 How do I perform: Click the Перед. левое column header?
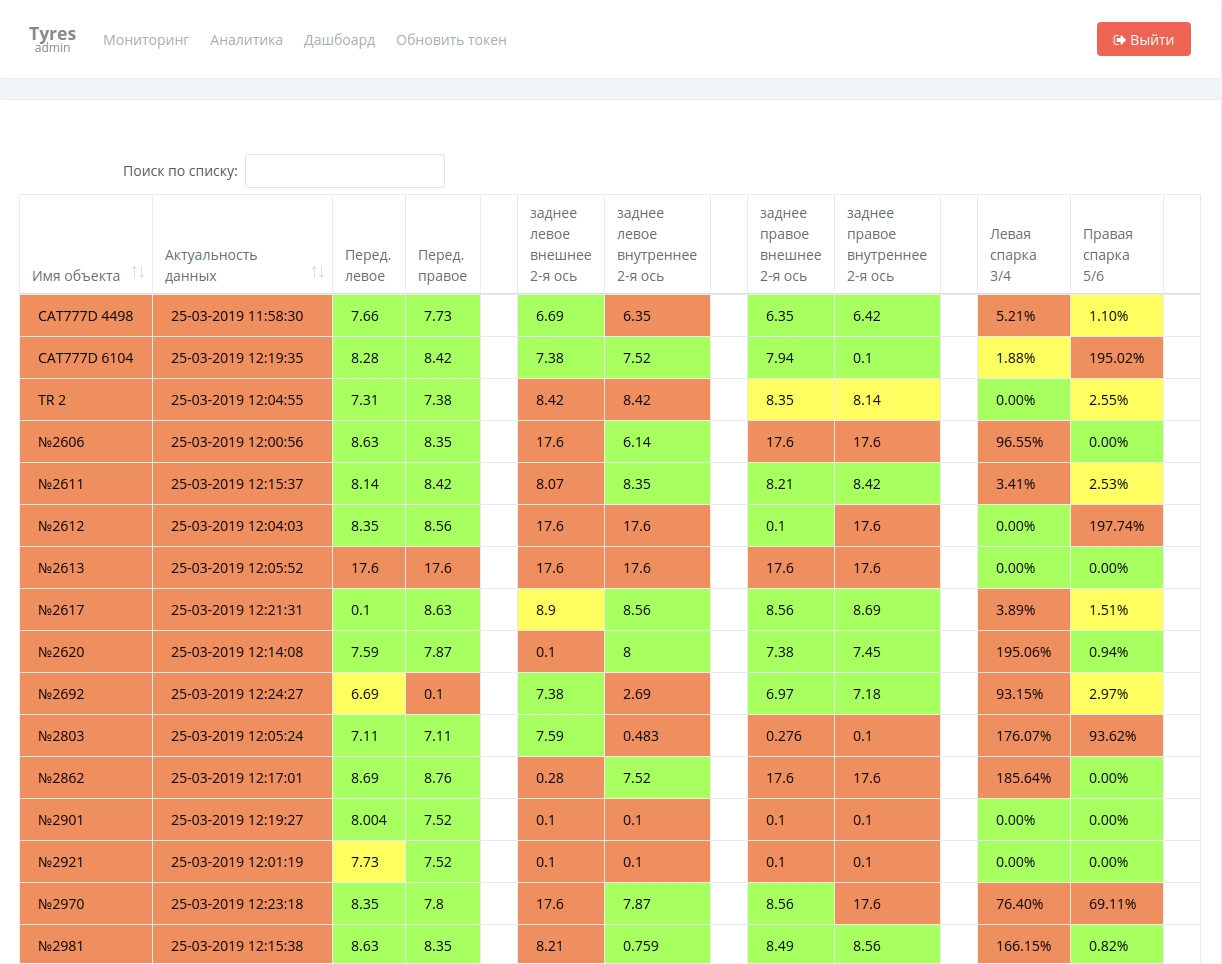pyautogui.click(x=368, y=265)
